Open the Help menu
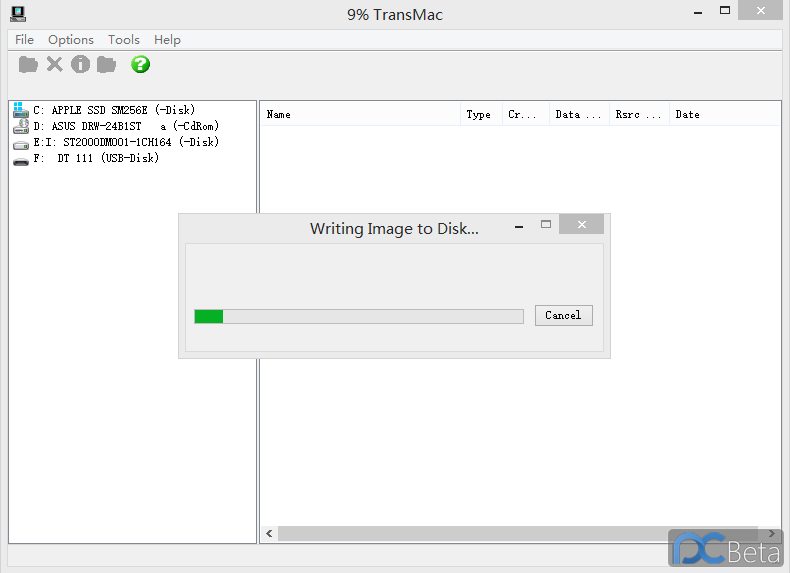Image resolution: width=790 pixels, height=573 pixels. pyautogui.click(x=167, y=40)
